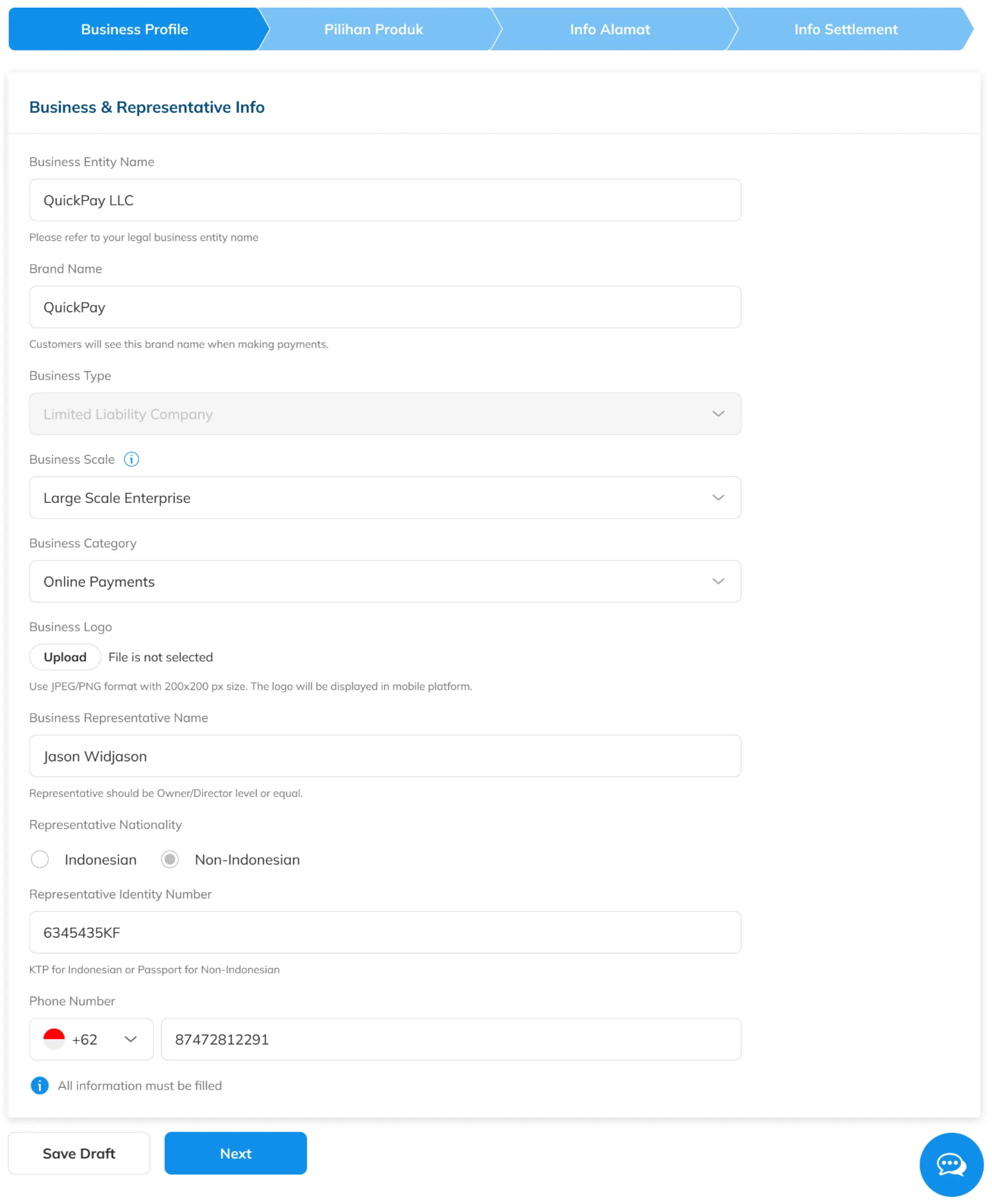Switch to the Pilihan Produk step
The image size is (992, 1204).
[374, 30]
